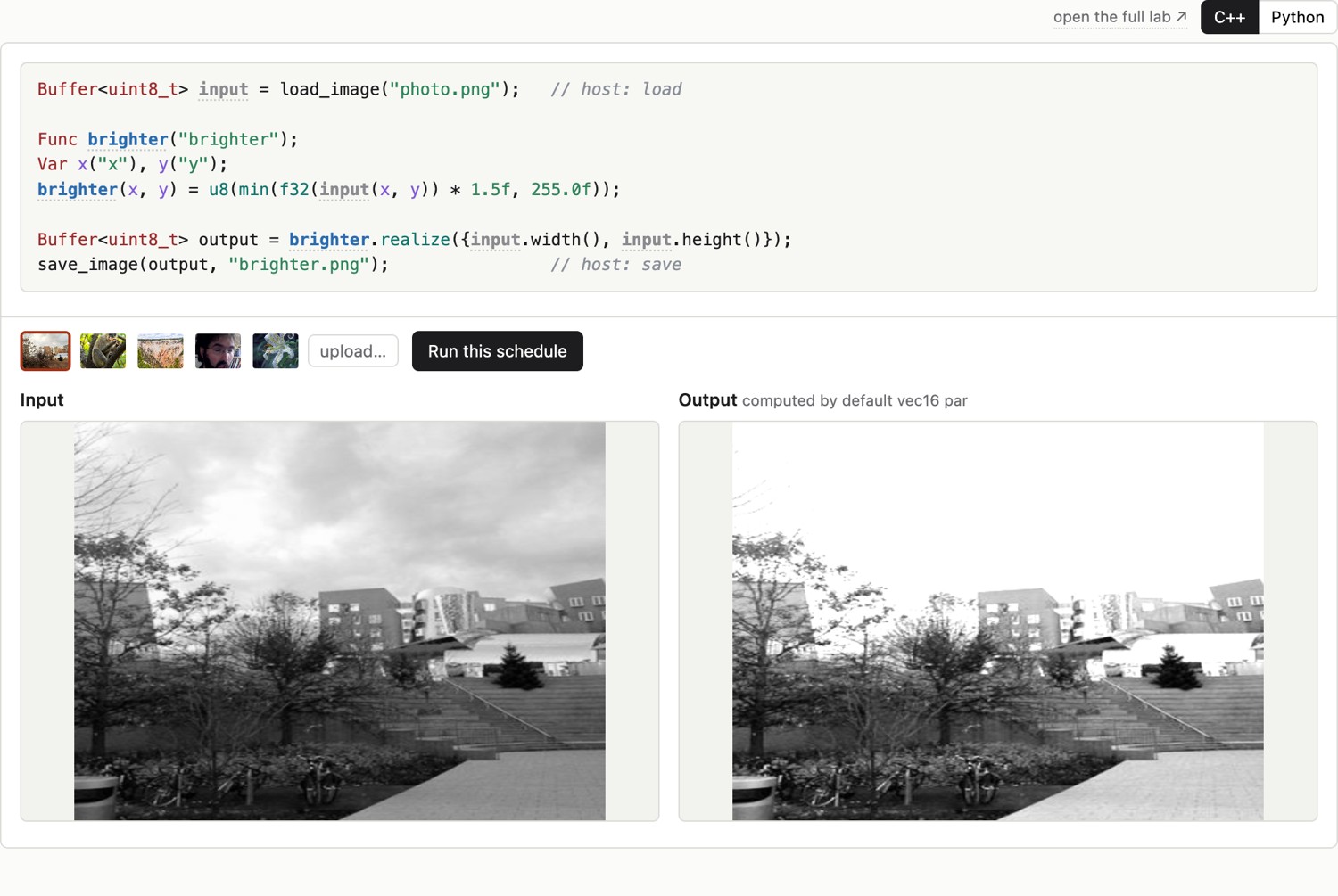Click the 'Output' heading label
This screenshot has width=1338, height=896.
(x=707, y=399)
